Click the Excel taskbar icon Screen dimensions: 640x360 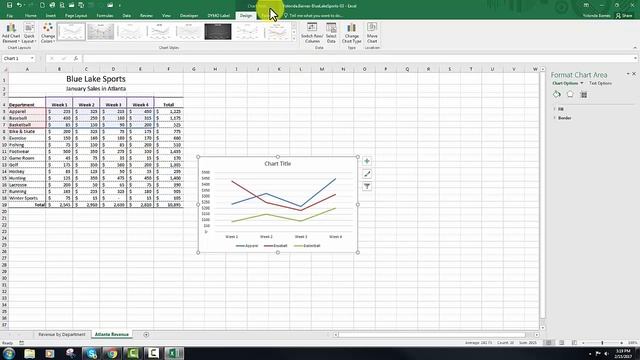pos(174,353)
